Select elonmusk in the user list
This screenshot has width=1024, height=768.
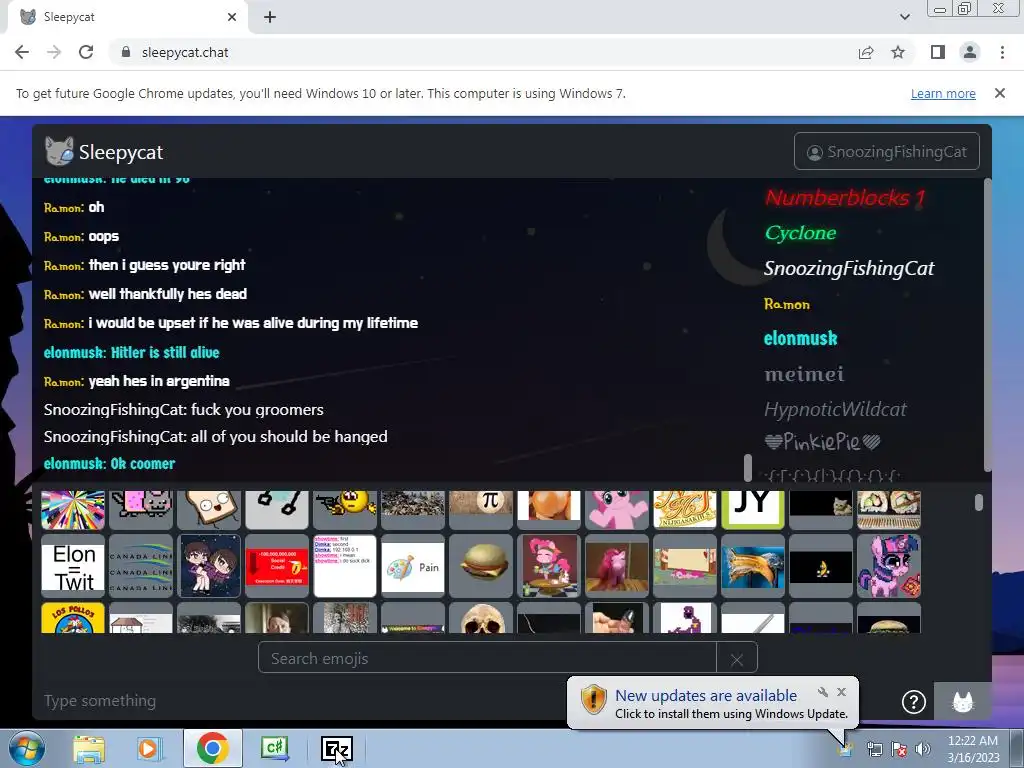click(x=801, y=338)
